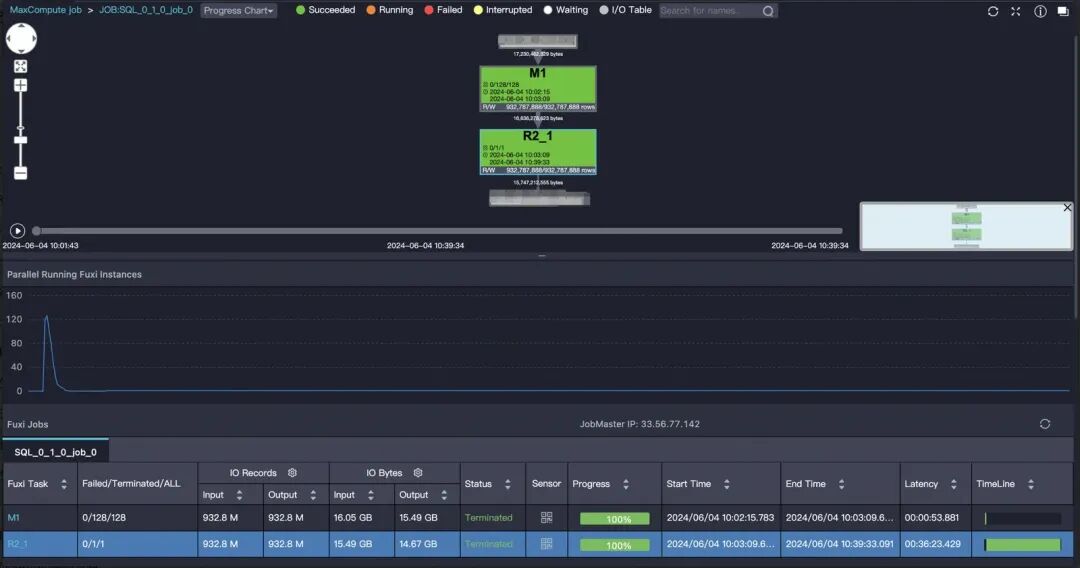Open the Progress Chart dropdown
The height and width of the screenshot is (568, 1080).
coord(238,10)
